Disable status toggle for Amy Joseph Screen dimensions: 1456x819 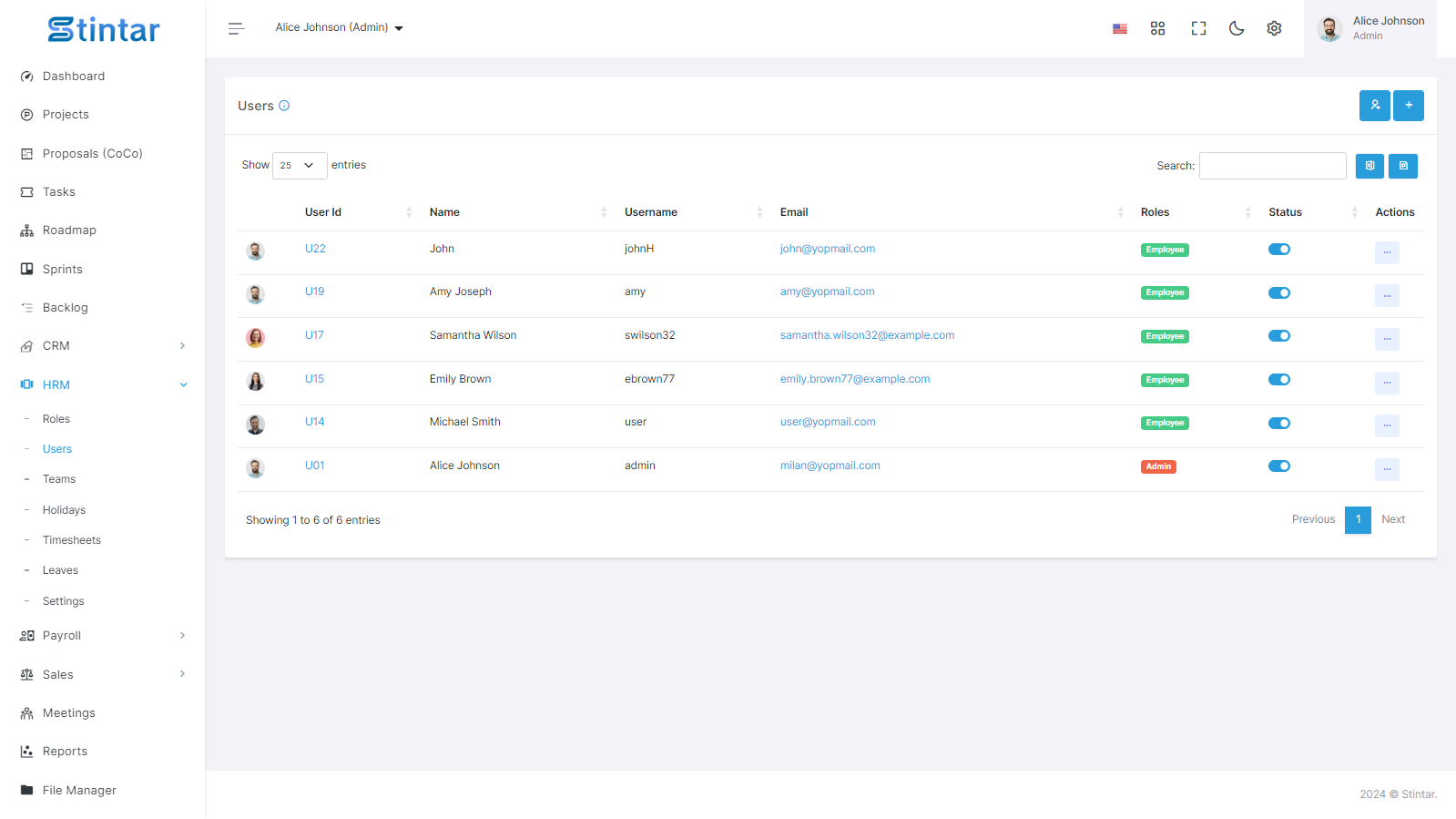click(1279, 293)
